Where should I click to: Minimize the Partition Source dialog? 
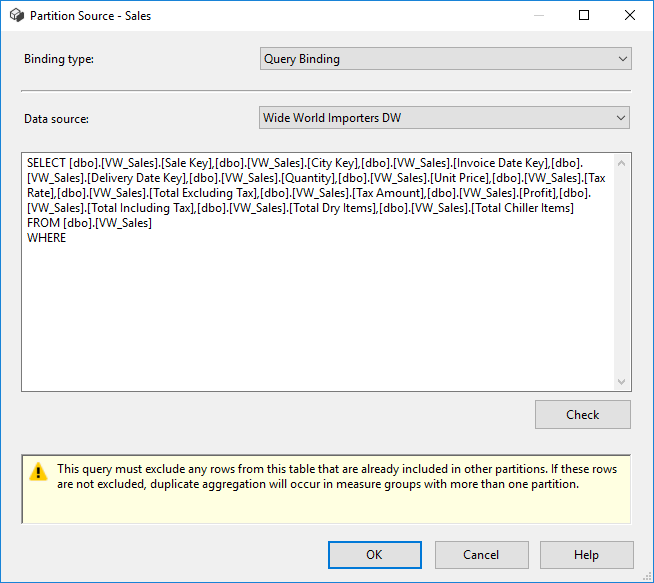click(x=537, y=16)
